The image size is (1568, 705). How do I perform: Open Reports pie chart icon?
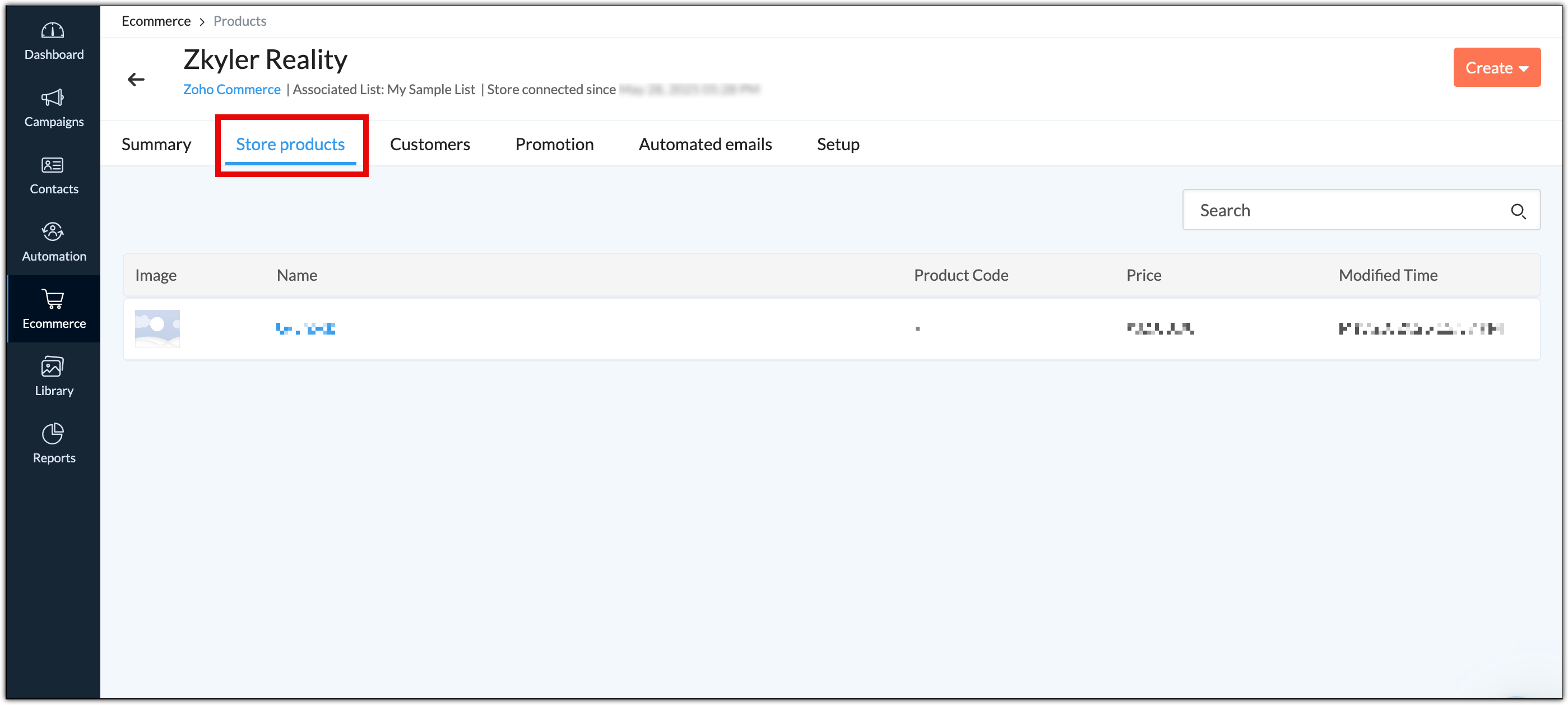tap(53, 434)
